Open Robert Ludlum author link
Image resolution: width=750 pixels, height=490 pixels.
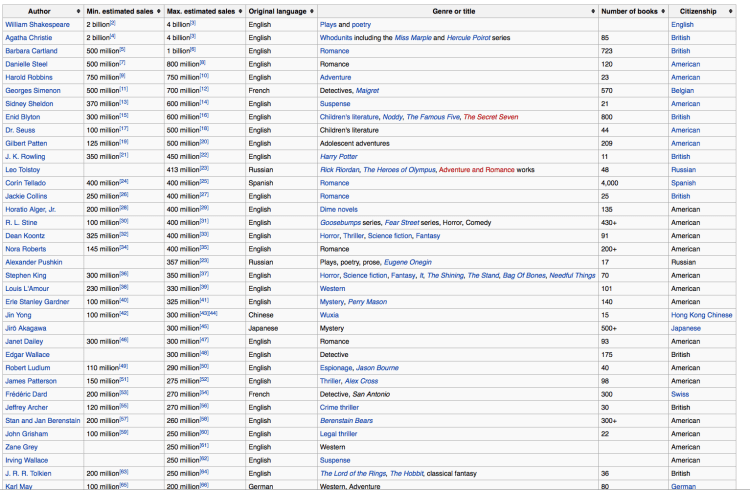point(28,368)
